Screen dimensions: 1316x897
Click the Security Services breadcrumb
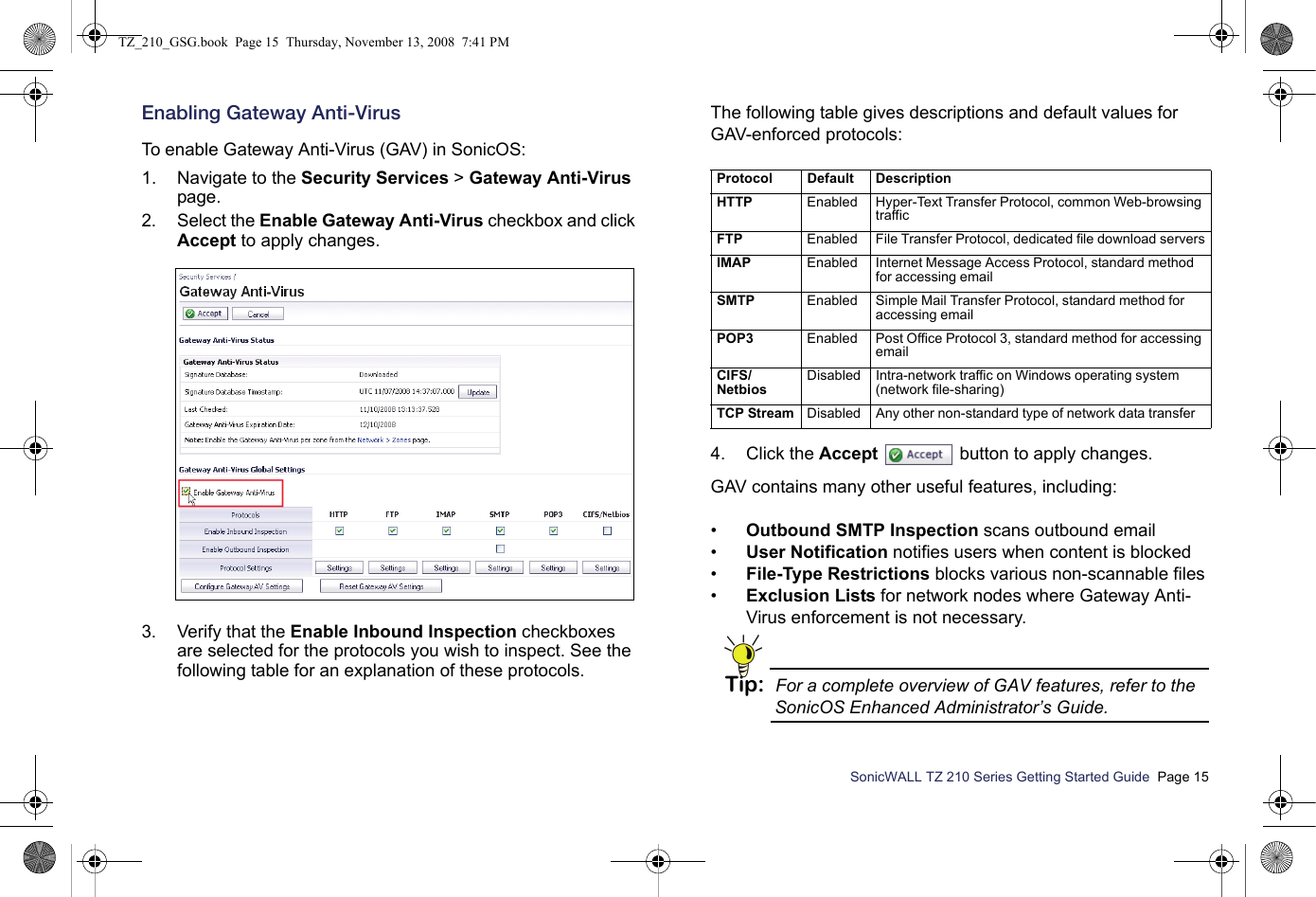pos(205,277)
